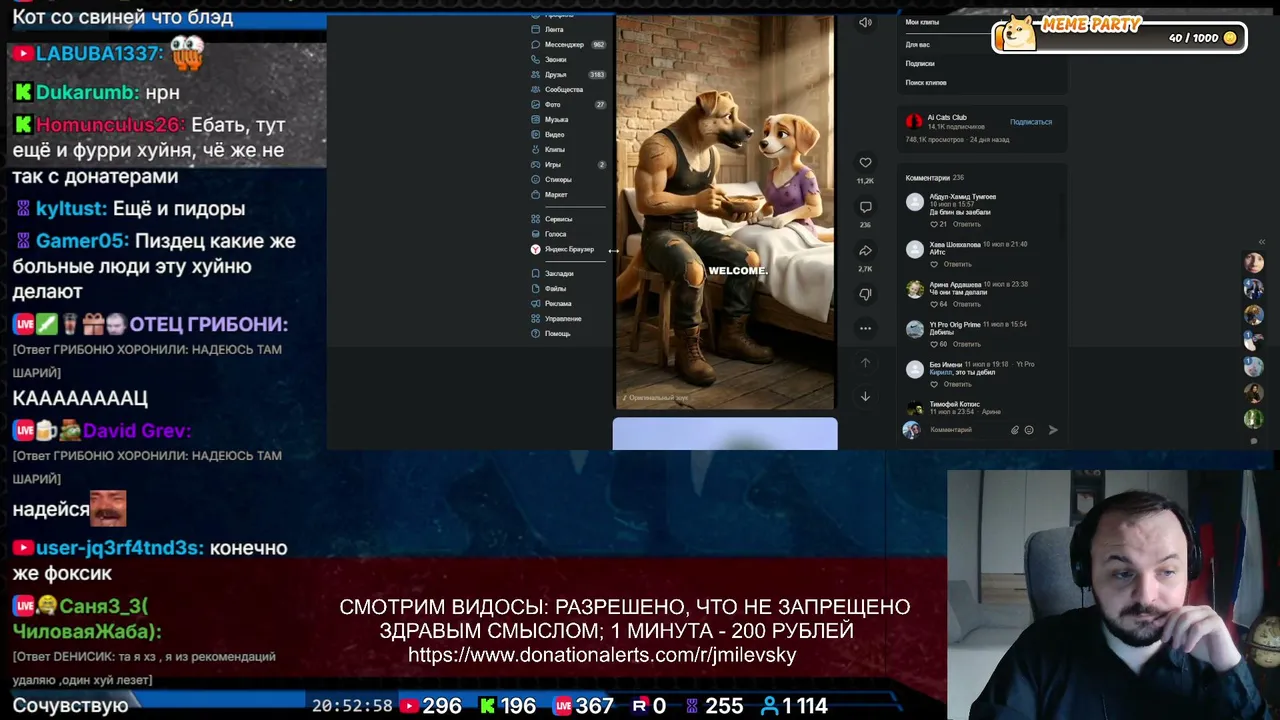Like the clip with the 11,2K heart
Viewport: 1280px width, 720px height.
pos(865,162)
